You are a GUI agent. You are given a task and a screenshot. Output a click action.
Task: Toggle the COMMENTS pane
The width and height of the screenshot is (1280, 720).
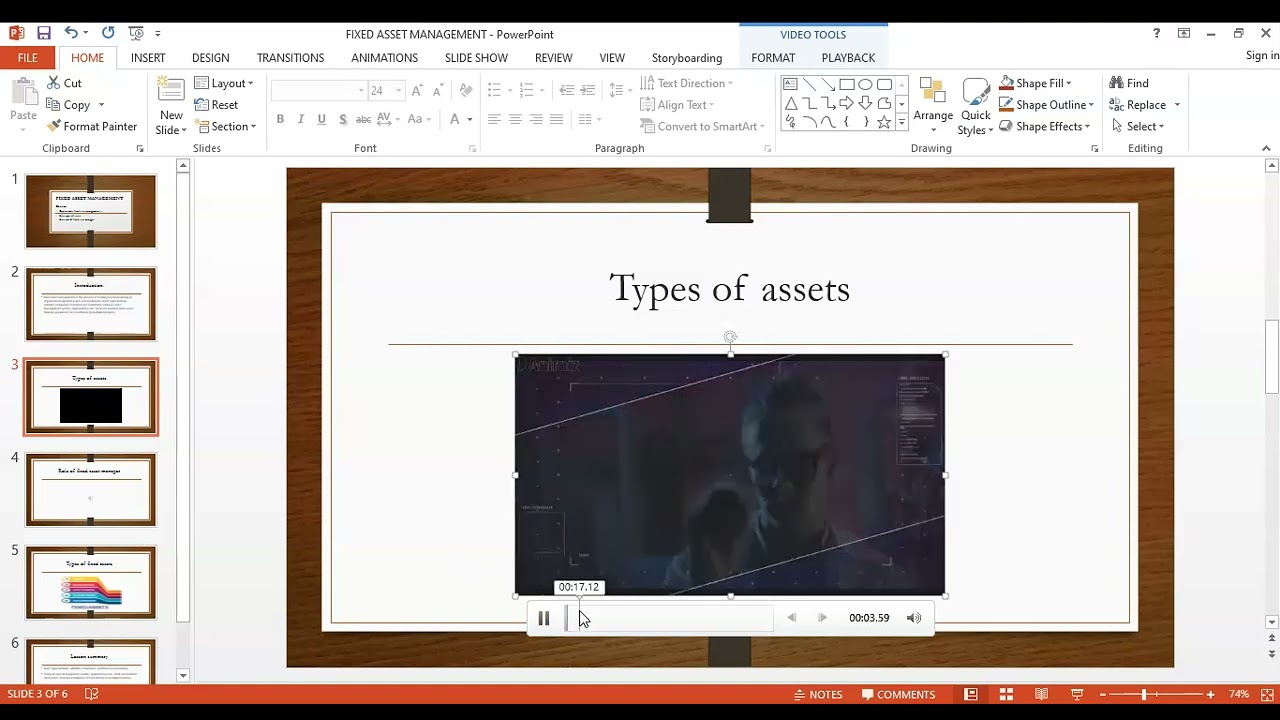click(x=898, y=694)
